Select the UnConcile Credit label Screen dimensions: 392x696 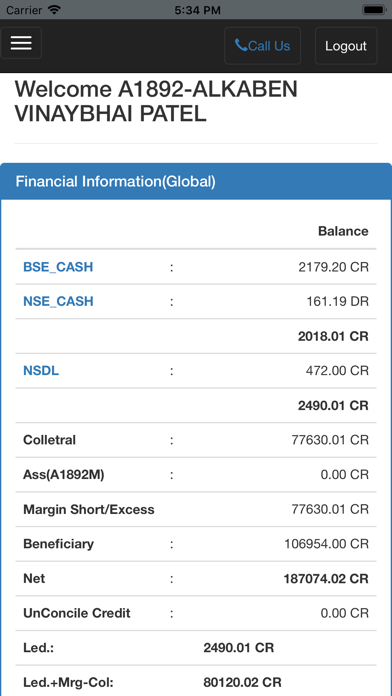coord(77,613)
